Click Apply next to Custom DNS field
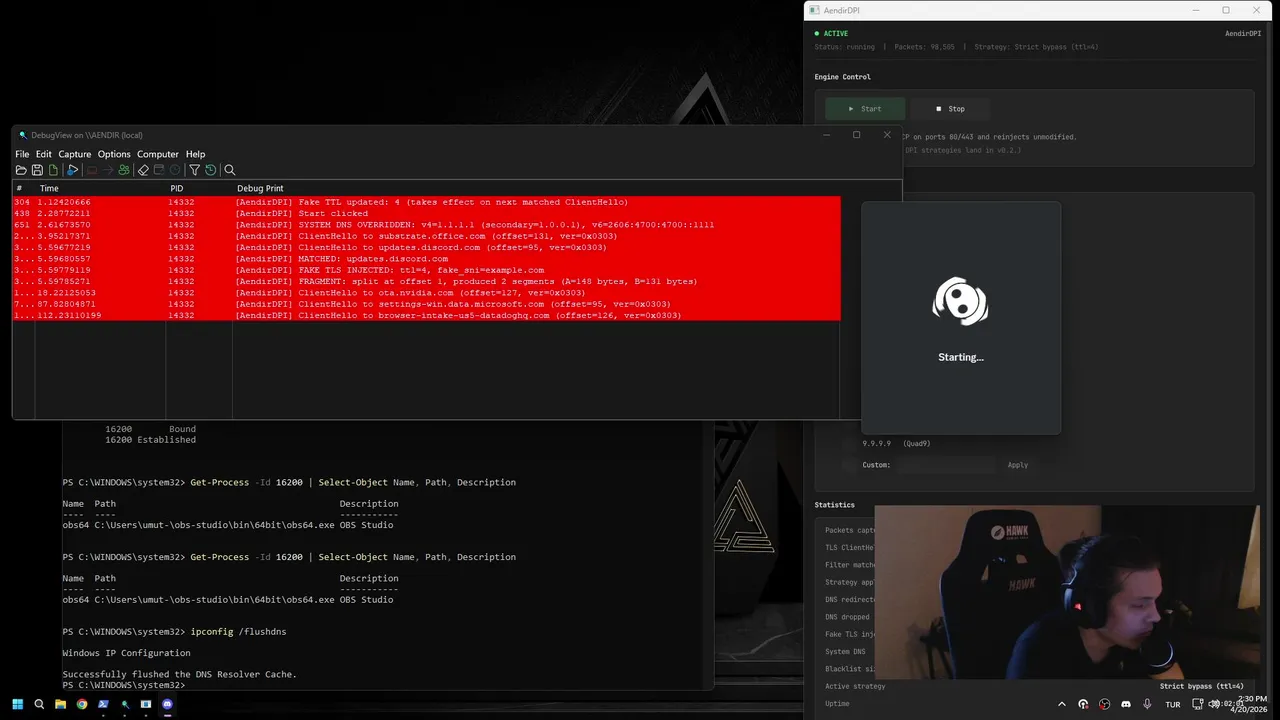Image resolution: width=1280 pixels, height=720 pixels. [1018, 465]
